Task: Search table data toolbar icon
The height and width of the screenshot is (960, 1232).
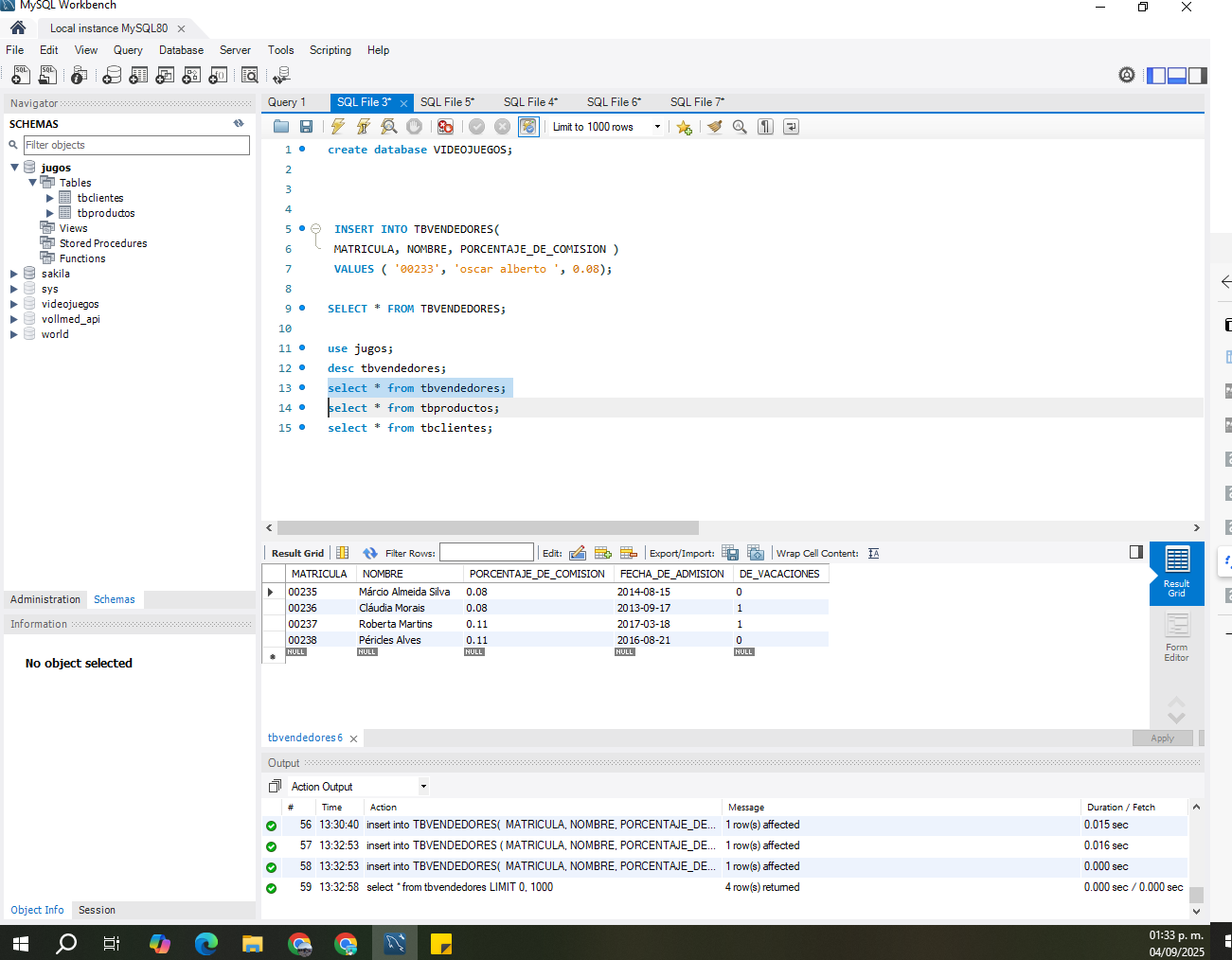Action: click(250, 75)
